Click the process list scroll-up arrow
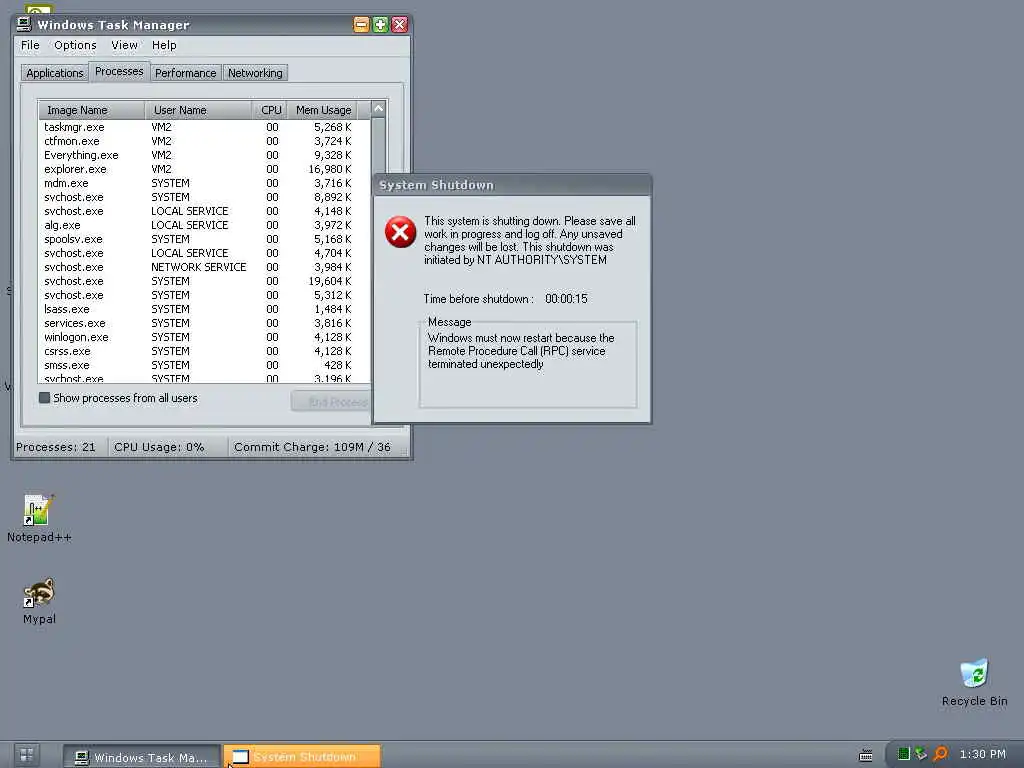 pos(378,109)
